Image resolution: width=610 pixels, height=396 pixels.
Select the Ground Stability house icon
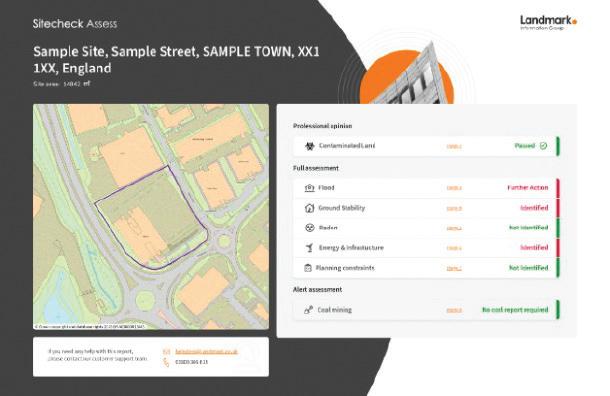[x=309, y=208]
